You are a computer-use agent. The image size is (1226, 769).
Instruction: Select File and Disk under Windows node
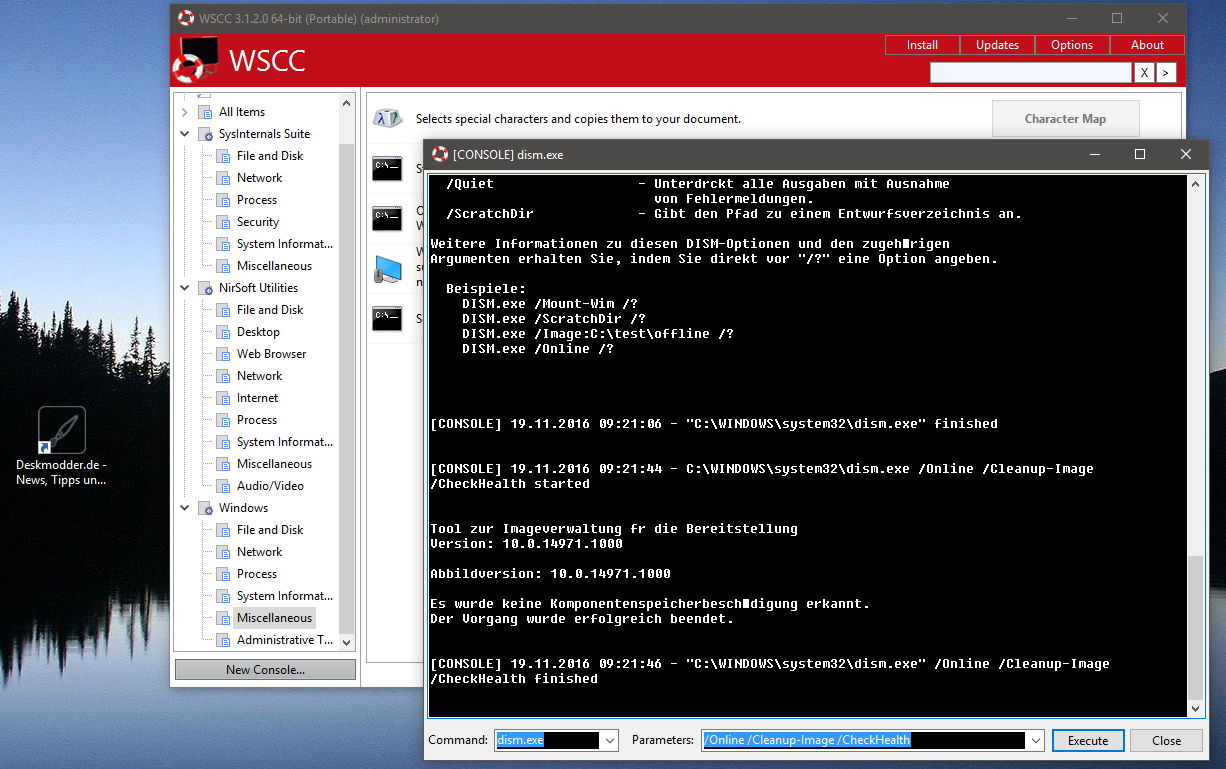tap(270, 530)
